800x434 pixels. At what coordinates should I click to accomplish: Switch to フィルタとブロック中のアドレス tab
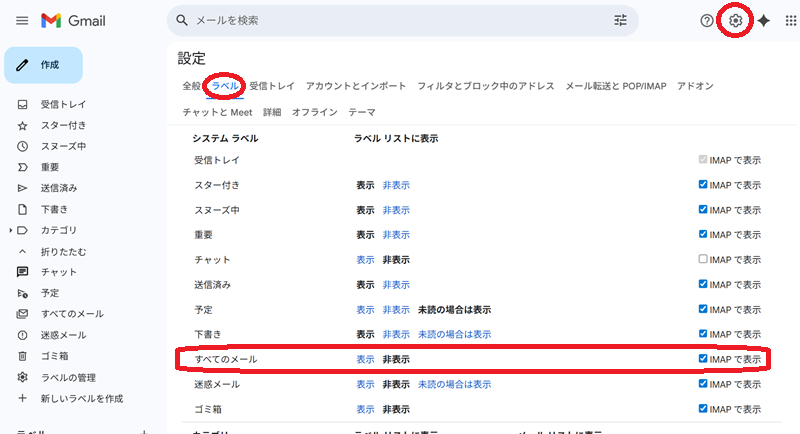click(x=486, y=86)
